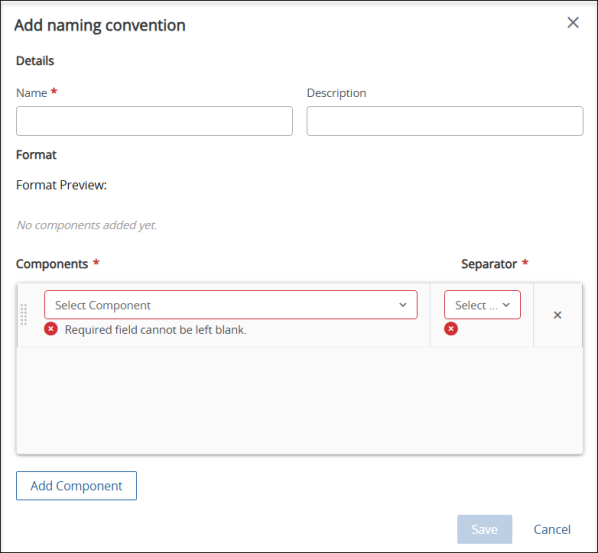Click the Description input field
The image size is (598, 553).
click(445, 121)
